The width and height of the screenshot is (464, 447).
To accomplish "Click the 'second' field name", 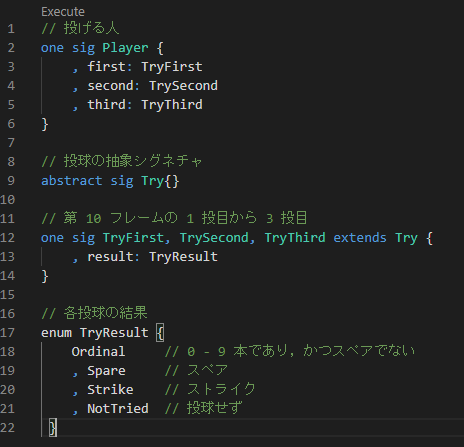I will (x=110, y=86).
